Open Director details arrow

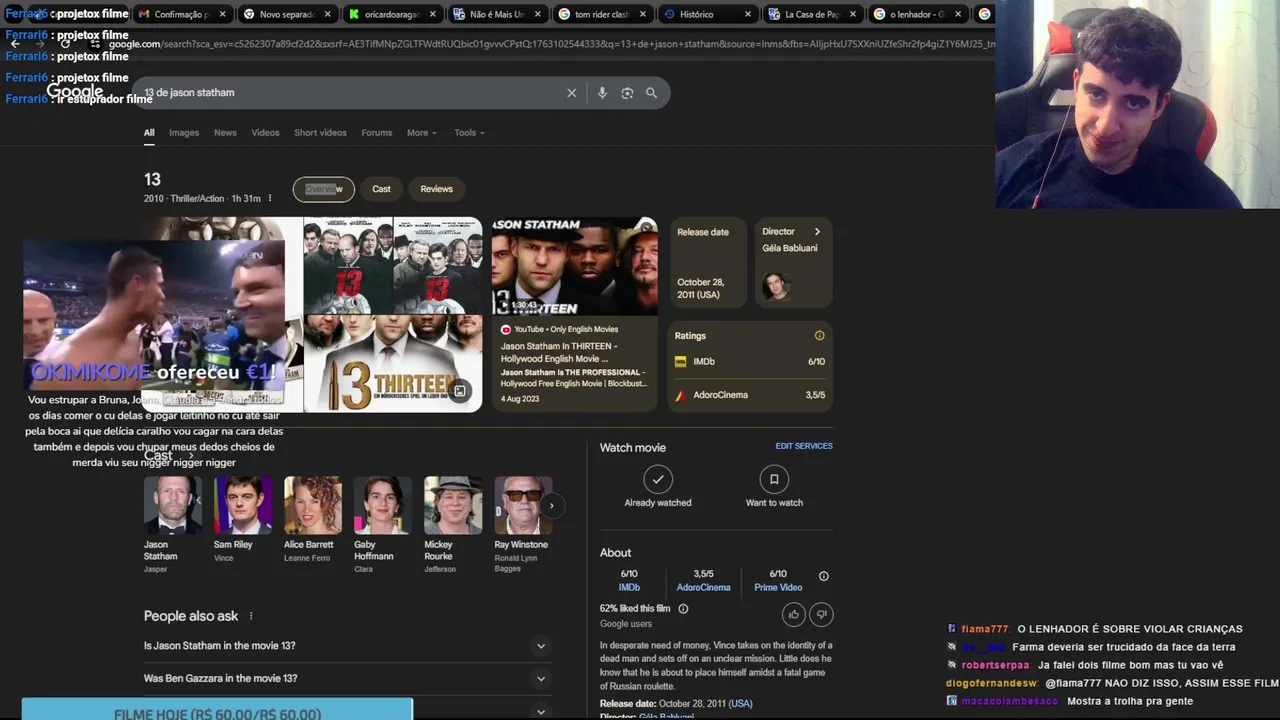(x=817, y=232)
